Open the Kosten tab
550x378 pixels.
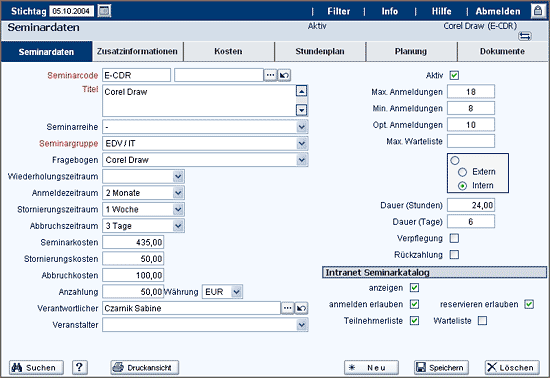[x=228, y=52]
